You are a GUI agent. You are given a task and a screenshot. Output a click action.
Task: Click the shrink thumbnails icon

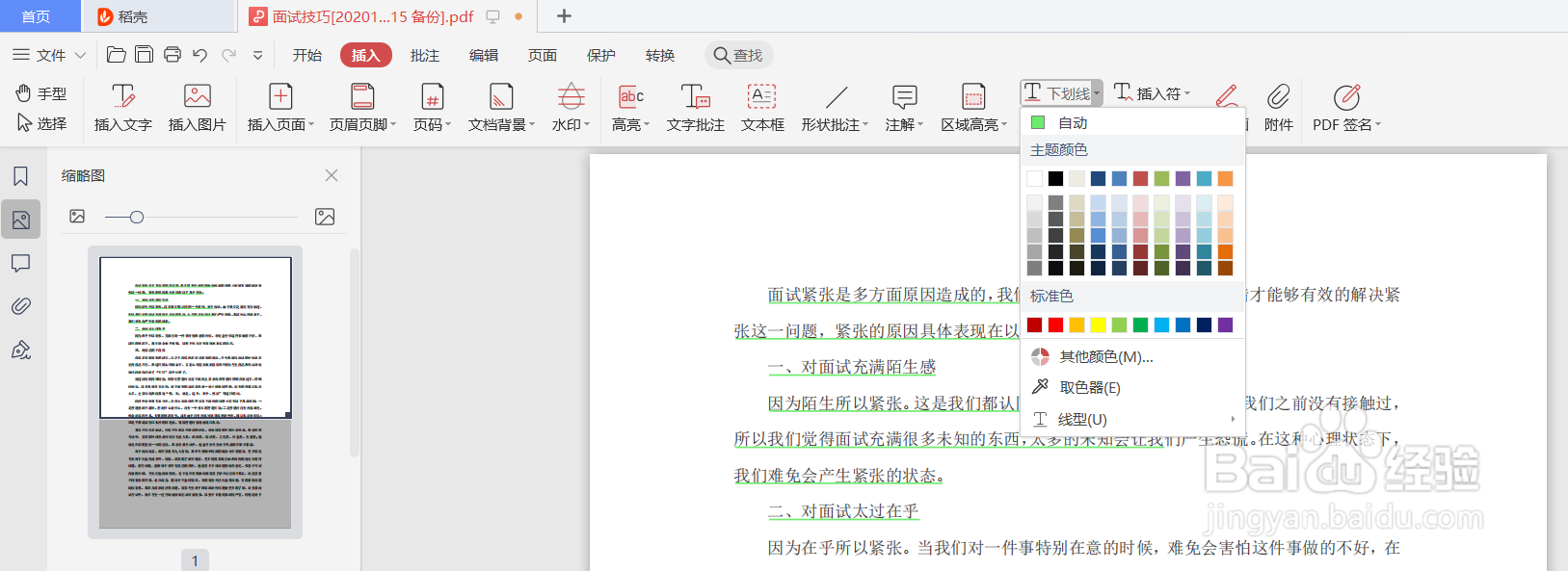click(x=77, y=217)
